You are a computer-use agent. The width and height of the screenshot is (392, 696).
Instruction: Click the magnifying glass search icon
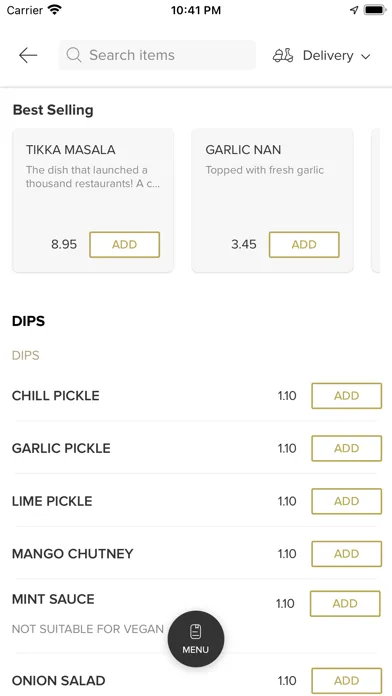click(74, 55)
